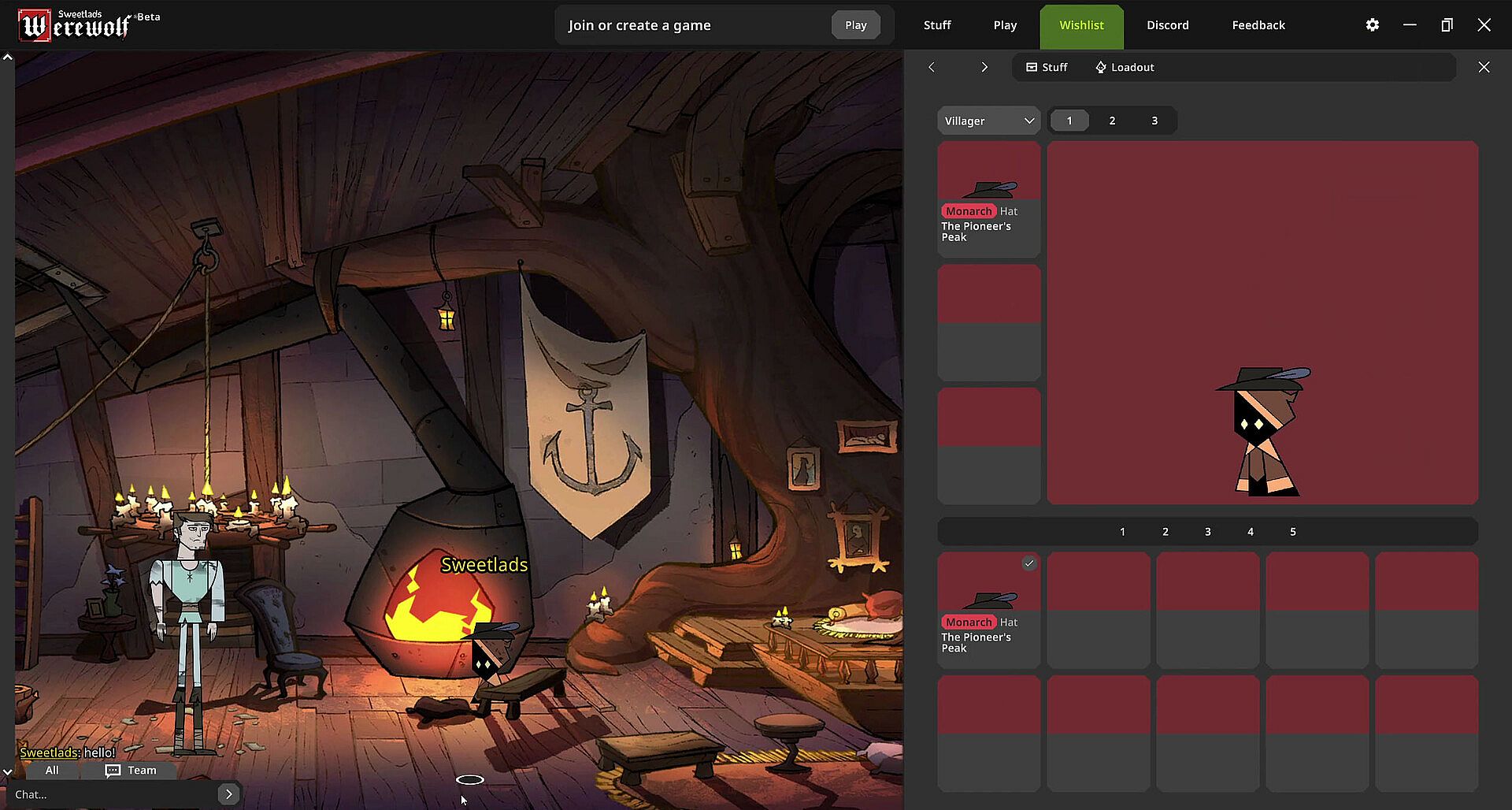1512x810 pixels.
Task: Send chat message with arrow button
Action: coord(228,794)
